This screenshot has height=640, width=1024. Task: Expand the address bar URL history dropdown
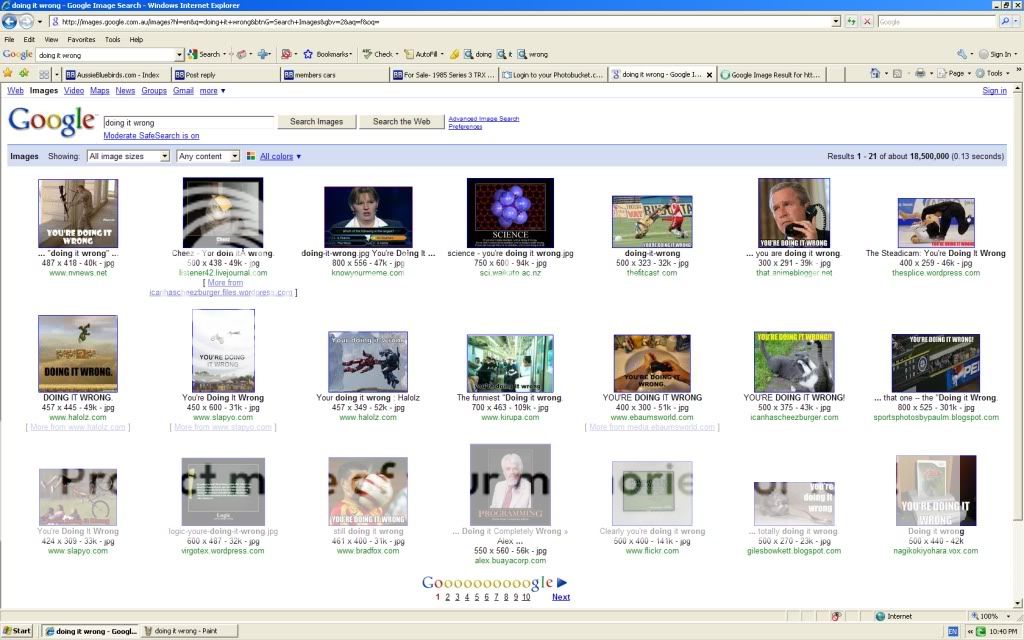click(836, 22)
